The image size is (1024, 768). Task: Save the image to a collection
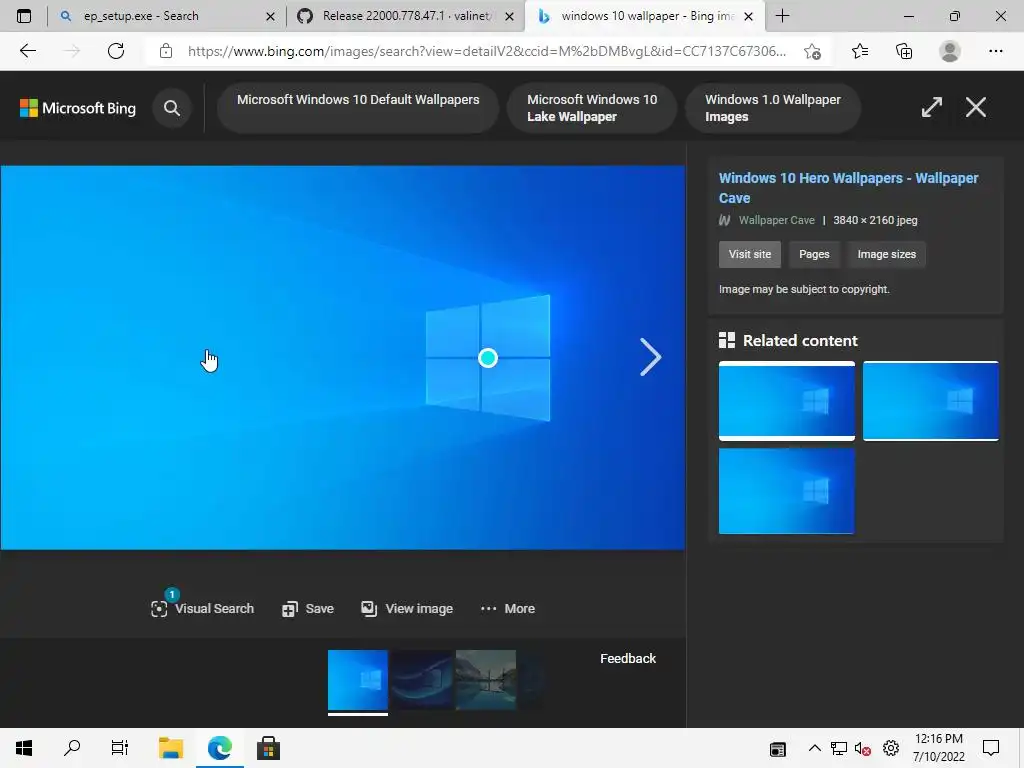pyautogui.click(x=308, y=609)
